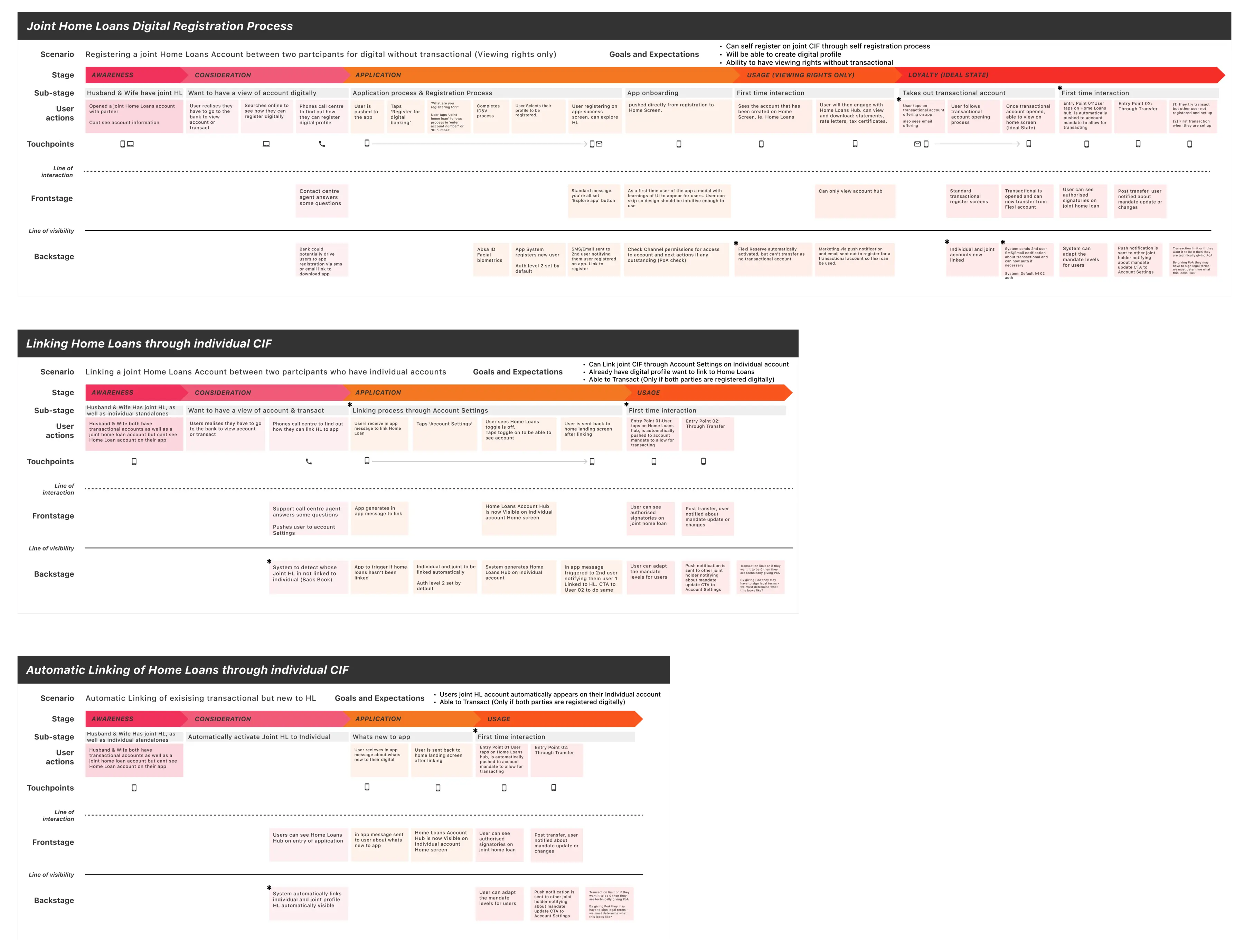Select AWARENESS stage in Joint Home Loans Digital Registration
This screenshot has width=1244, height=952.
[x=136, y=75]
